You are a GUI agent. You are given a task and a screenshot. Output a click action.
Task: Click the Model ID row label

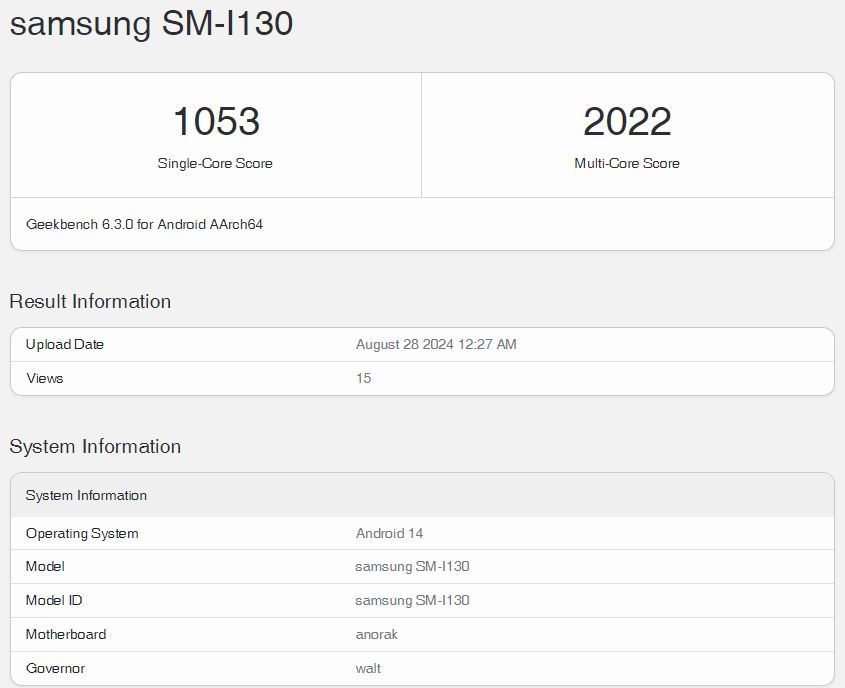(54, 600)
